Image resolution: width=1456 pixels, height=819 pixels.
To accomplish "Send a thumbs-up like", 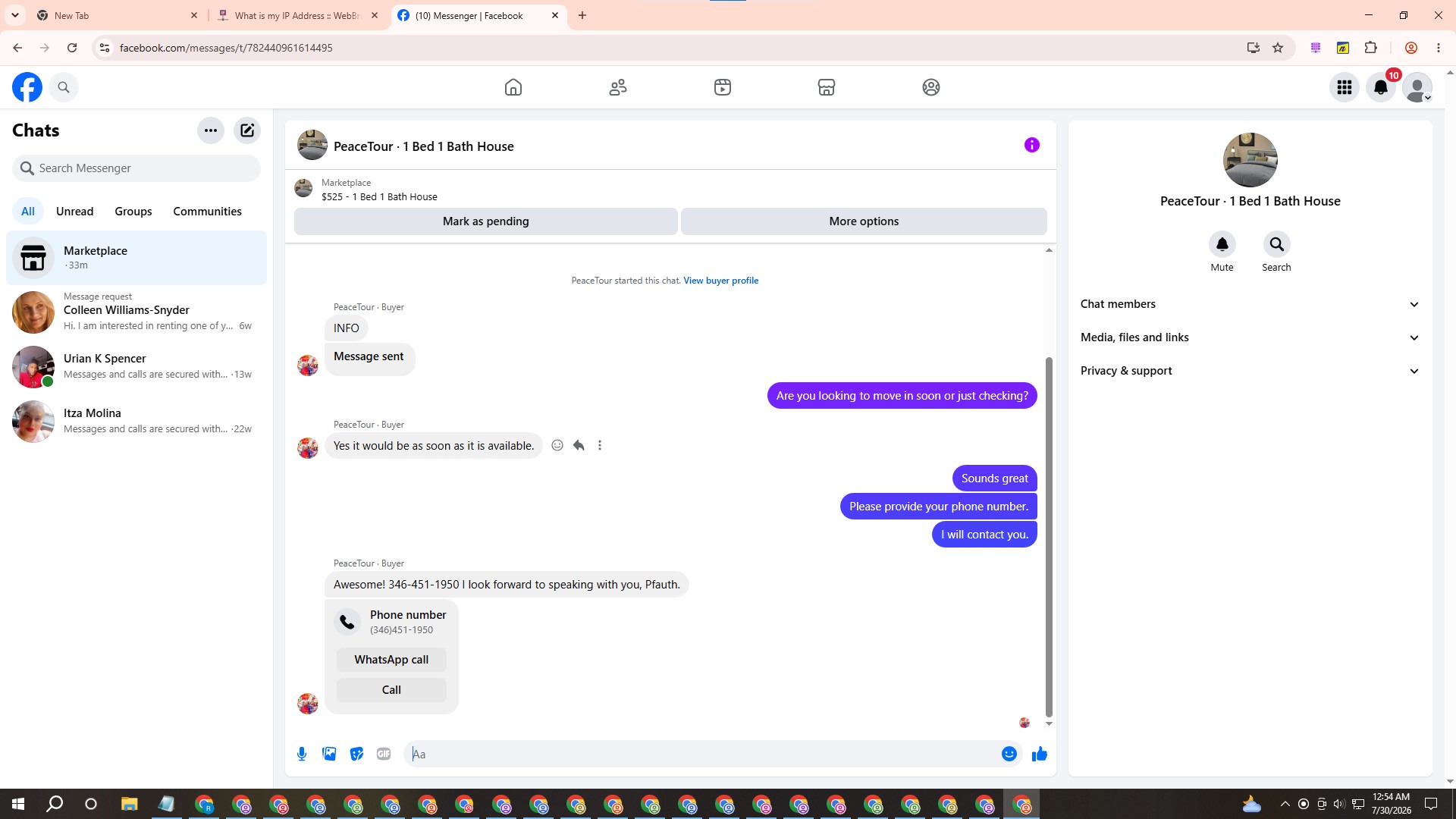I will 1040,754.
